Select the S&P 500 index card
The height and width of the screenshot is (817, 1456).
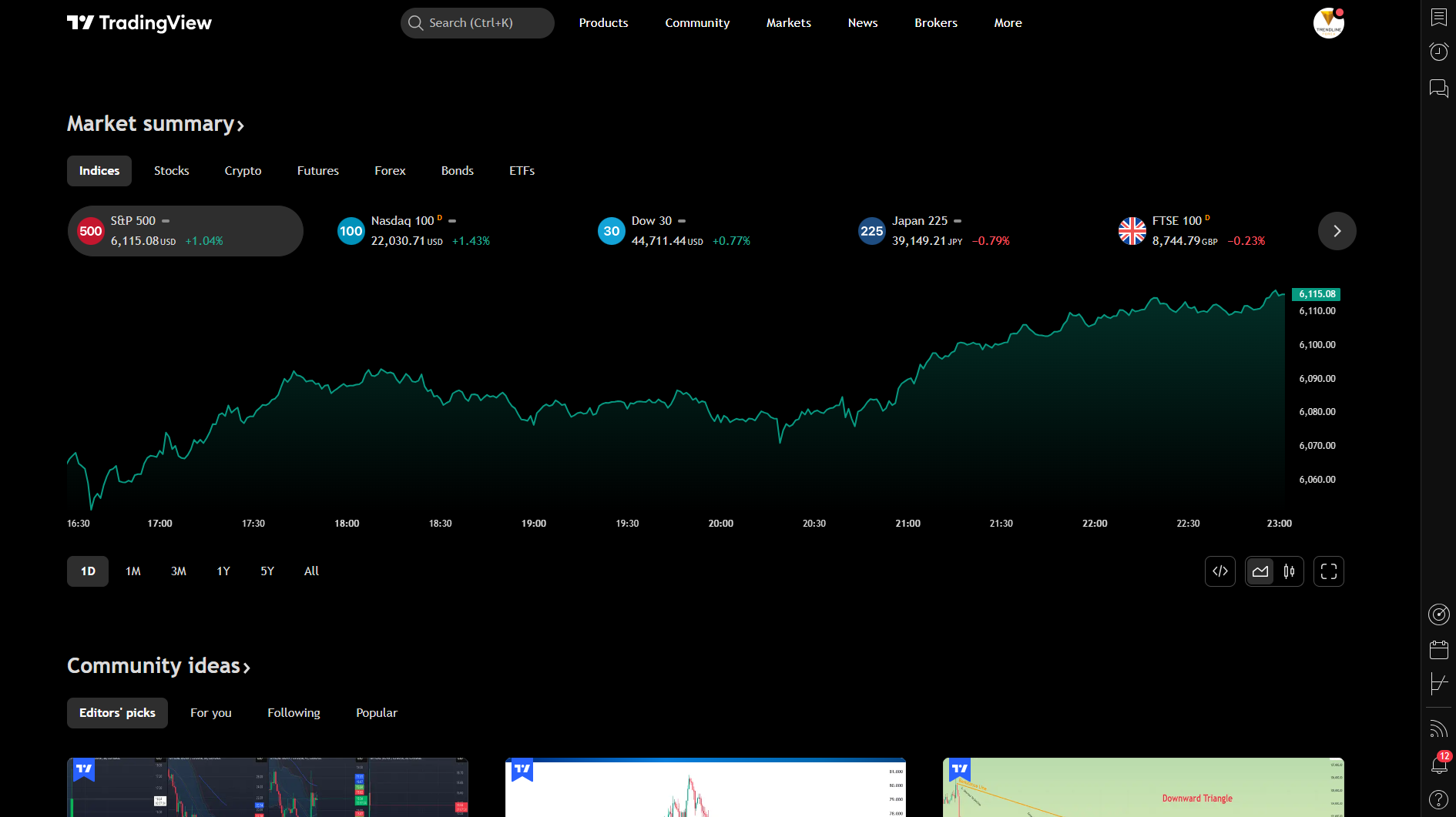pyautogui.click(x=186, y=231)
